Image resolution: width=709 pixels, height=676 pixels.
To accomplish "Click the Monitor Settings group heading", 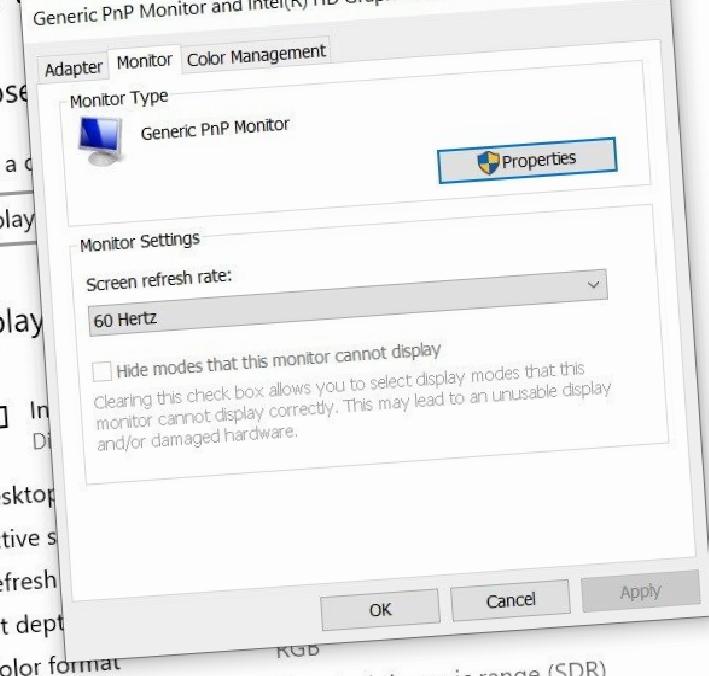I will pos(140,241).
